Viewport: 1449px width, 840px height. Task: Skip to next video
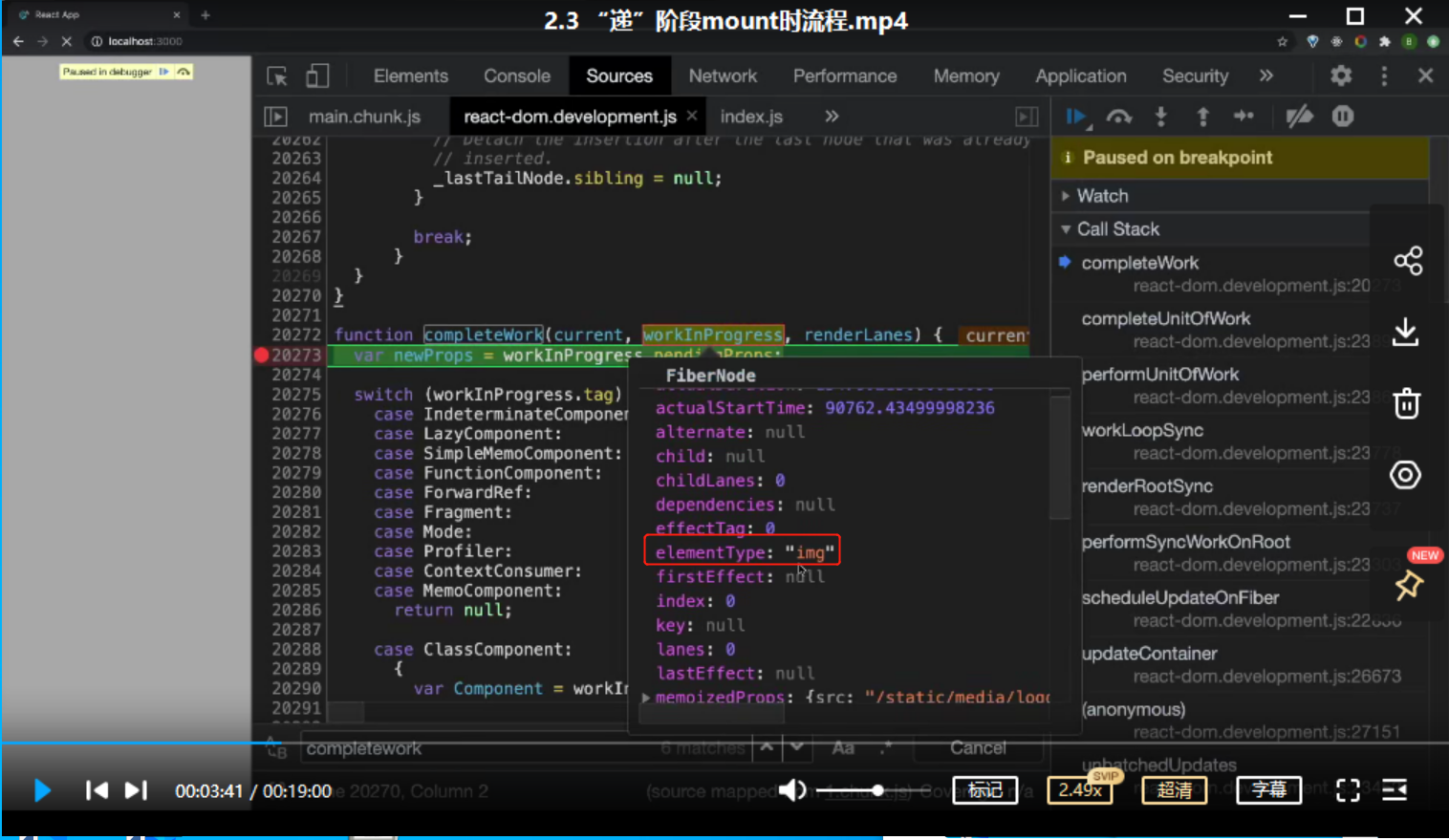pyautogui.click(x=137, y=790)
